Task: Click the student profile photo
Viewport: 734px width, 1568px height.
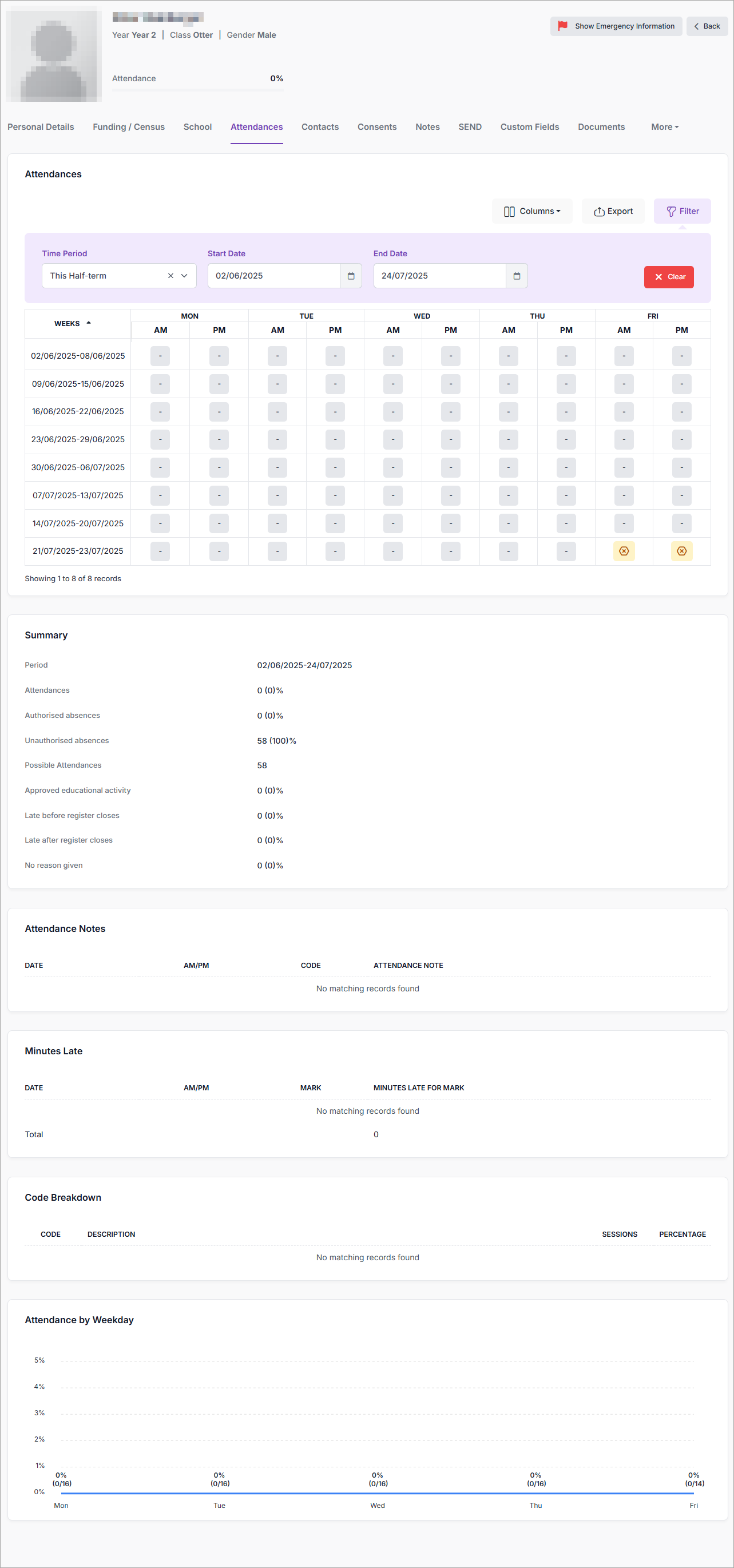Action: click(54, 54)
